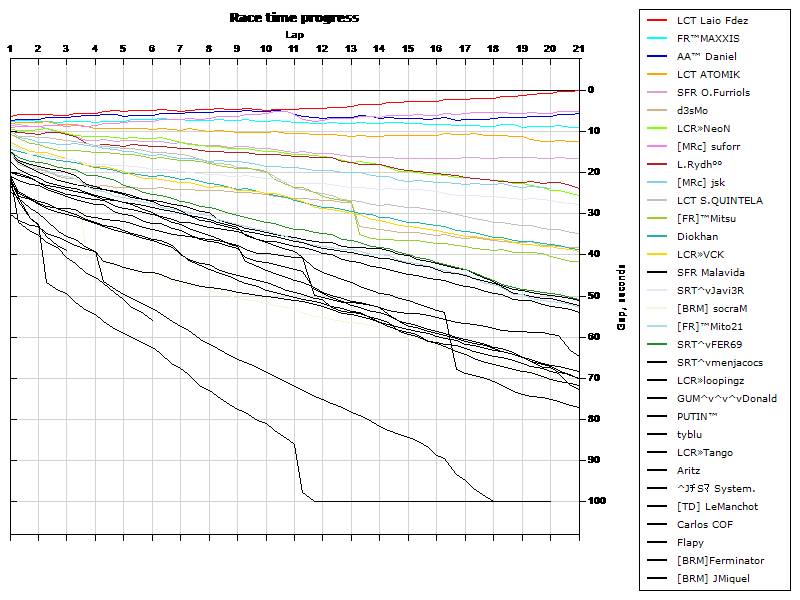Click the yellow marker beside LCR»NeoN
Viewport: 800px width, 600px height.
(656, 128)
